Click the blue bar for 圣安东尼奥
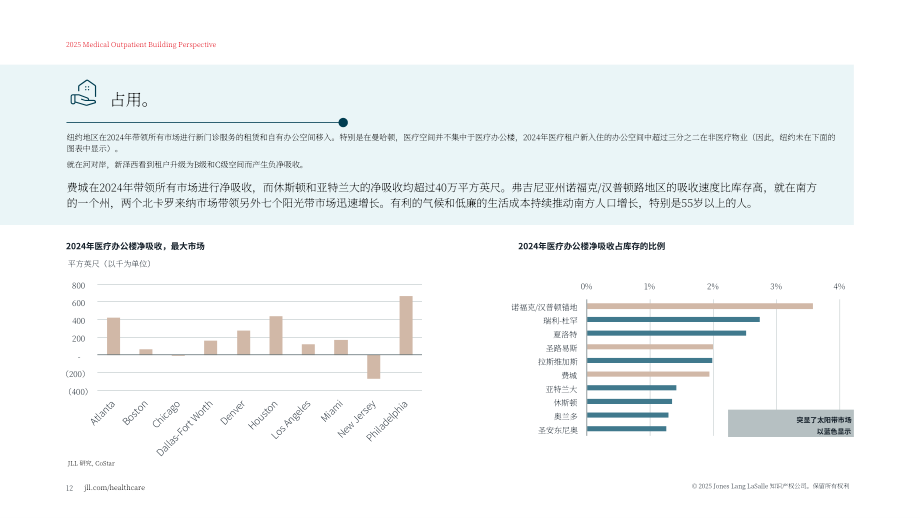The width and height of the screenshot is (920, 518). [x=627, y=429]
